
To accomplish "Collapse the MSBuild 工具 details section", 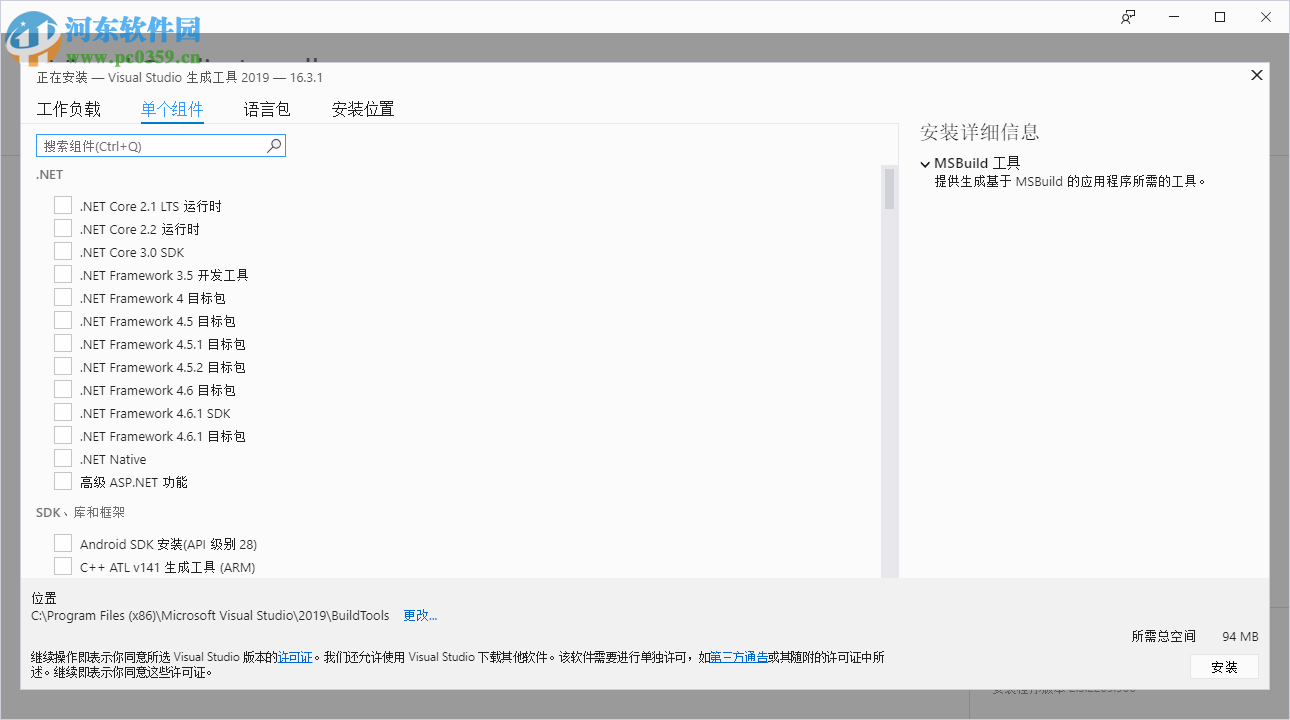I will tap(925, 163).
